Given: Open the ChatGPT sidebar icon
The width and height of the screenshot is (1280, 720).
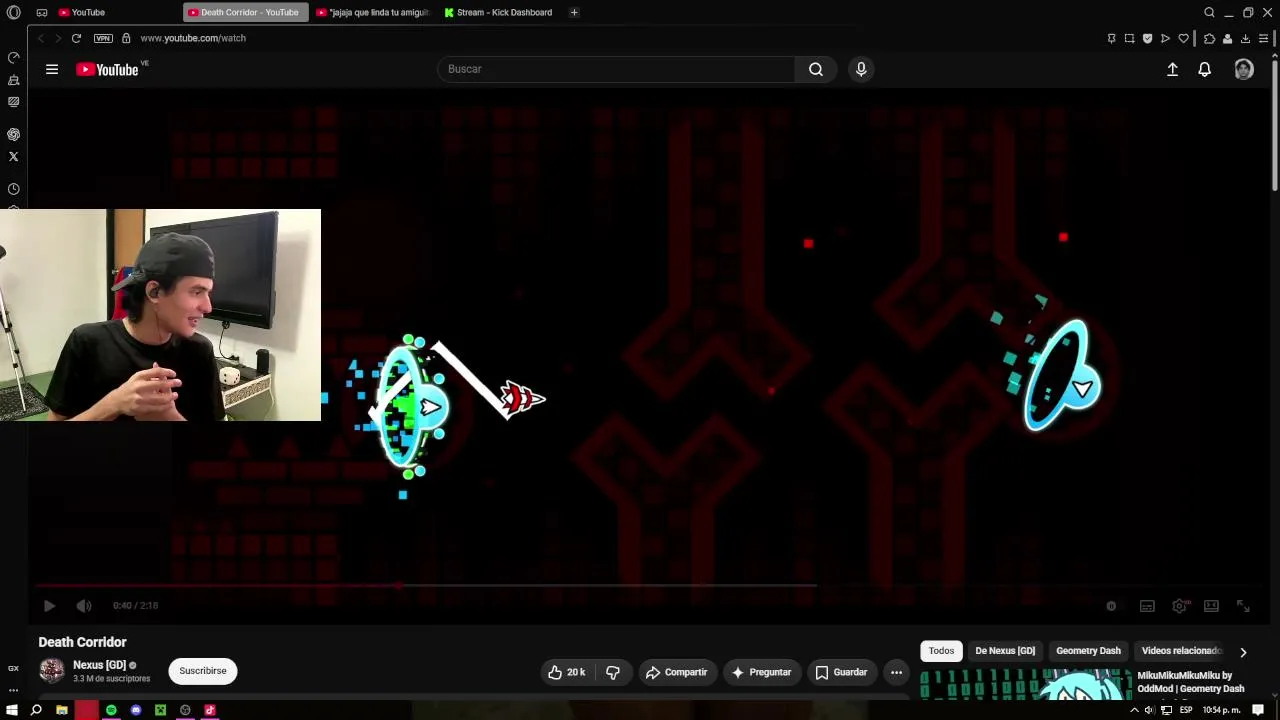Looking at the screenshot, I should pos(13,134).
